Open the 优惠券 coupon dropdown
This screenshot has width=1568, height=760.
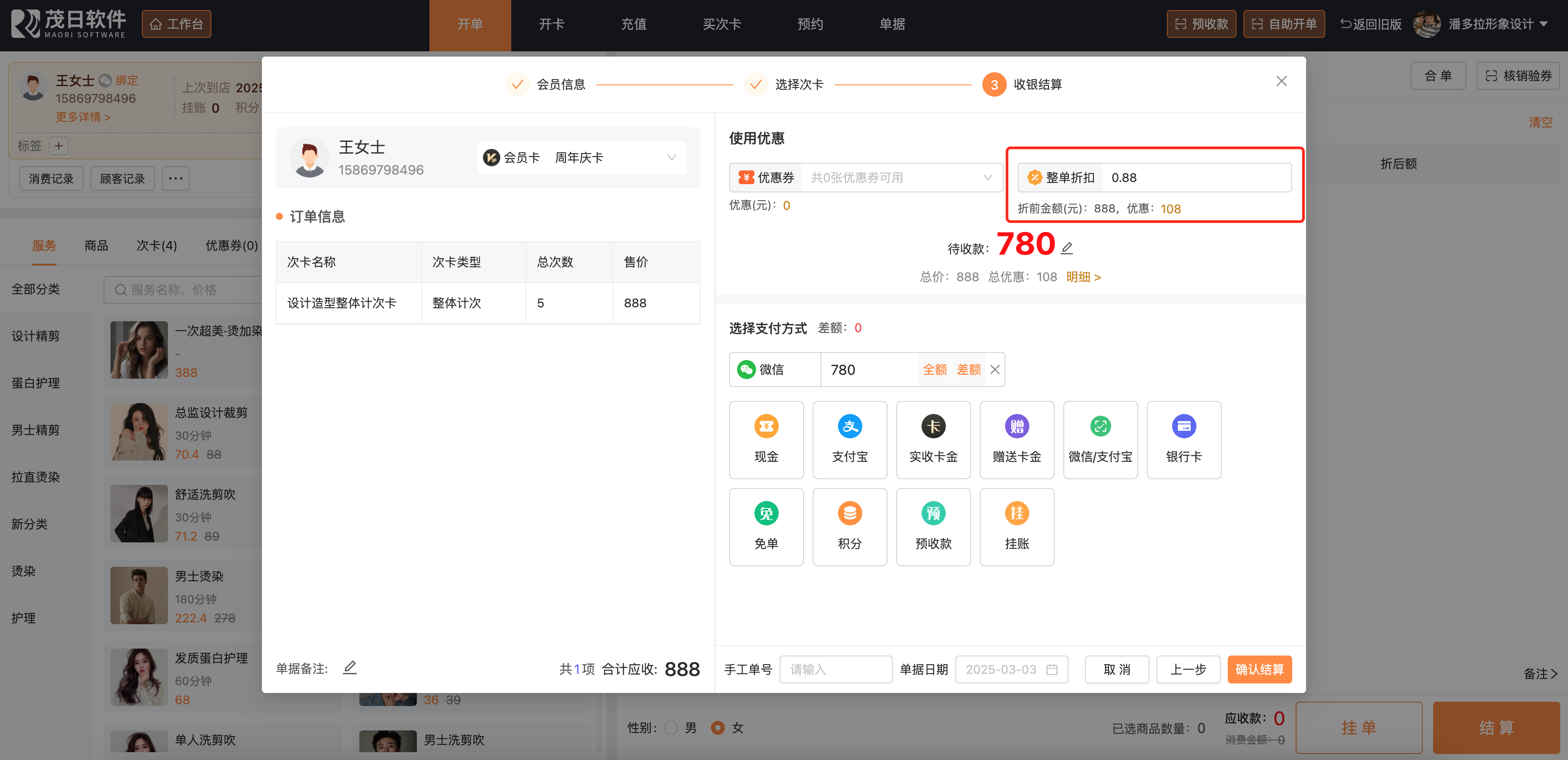click(901, 177)
